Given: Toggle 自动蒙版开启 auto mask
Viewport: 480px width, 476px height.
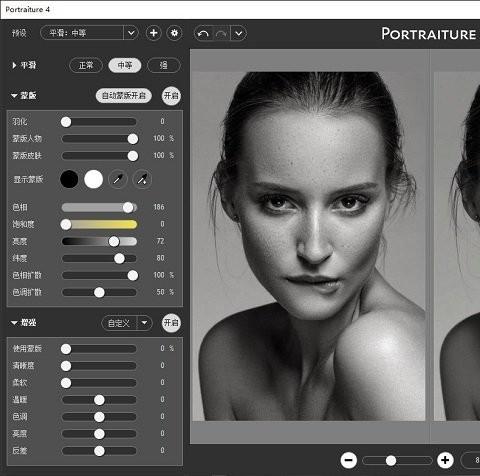Looking at the screenshot, I should 124,96.
